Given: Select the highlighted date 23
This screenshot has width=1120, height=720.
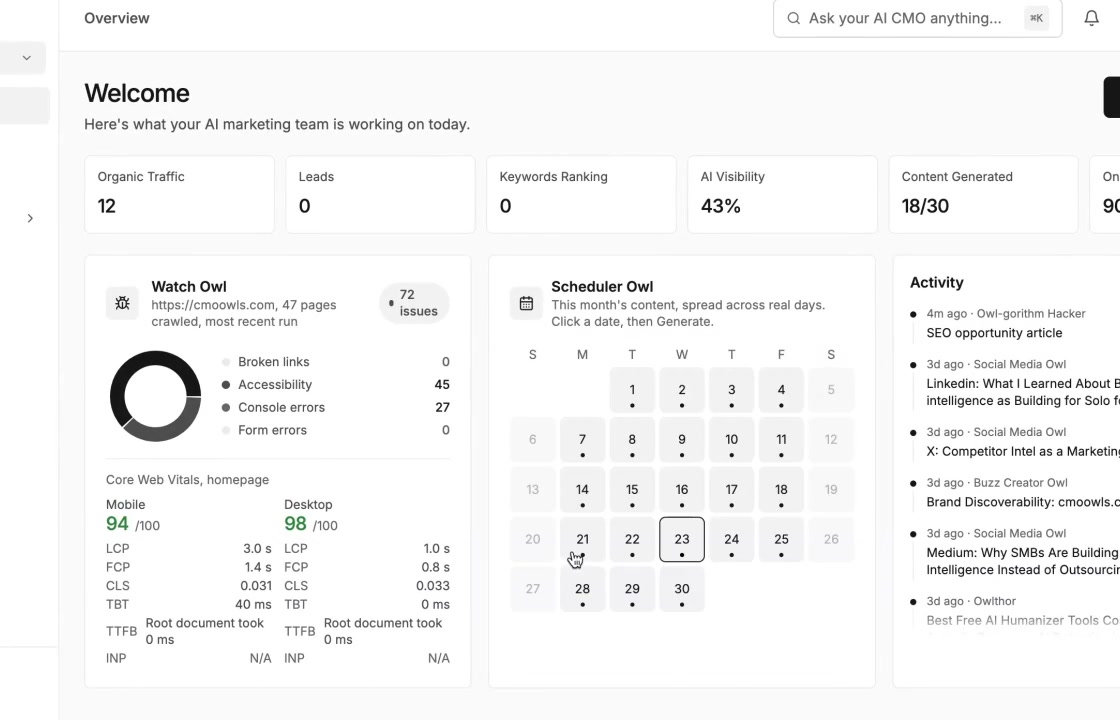Looking at the screenshot, I should [x=681, y=539].
